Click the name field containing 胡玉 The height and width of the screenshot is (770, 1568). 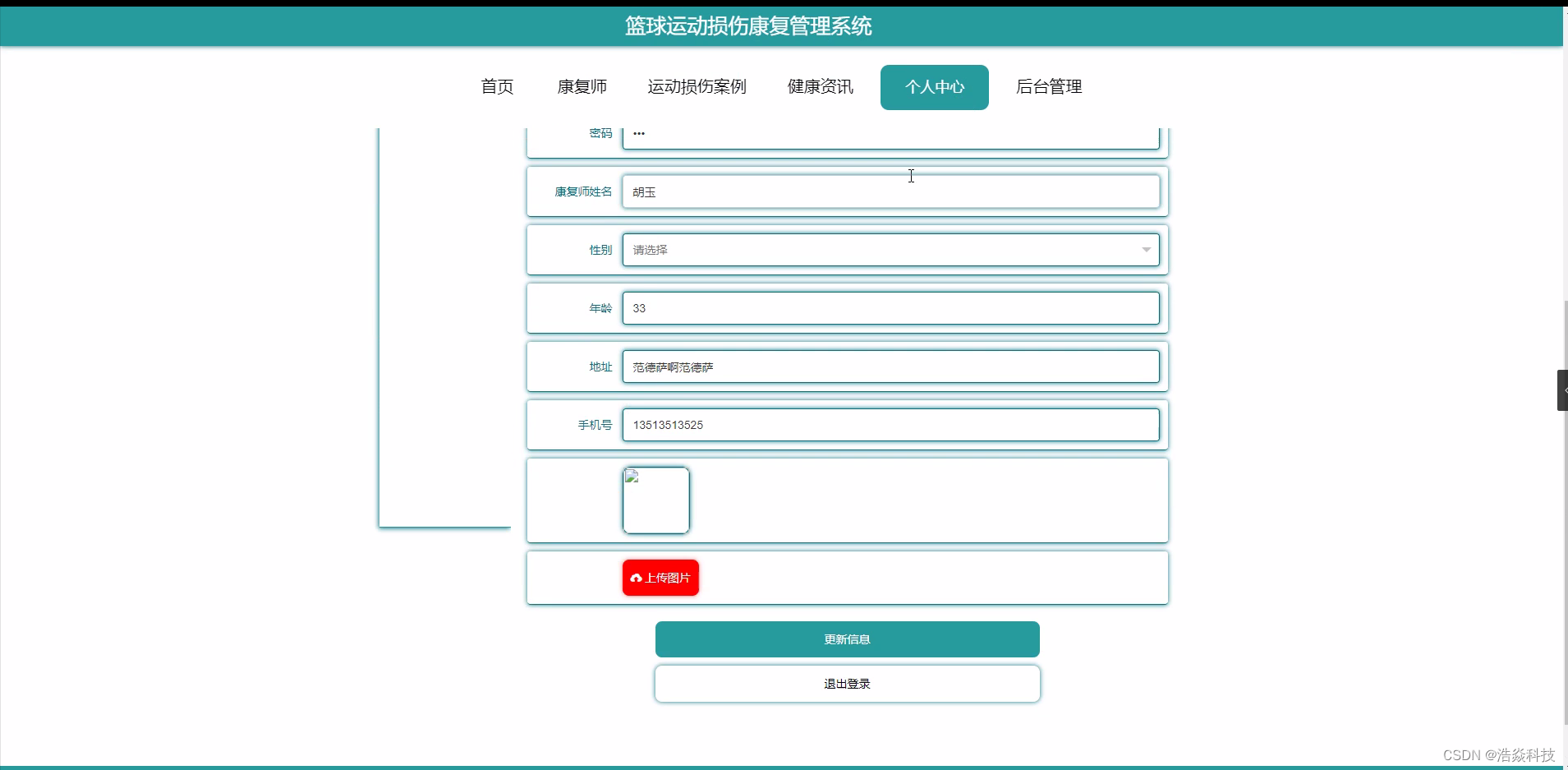pyautogui.click(x=891, y=191)
